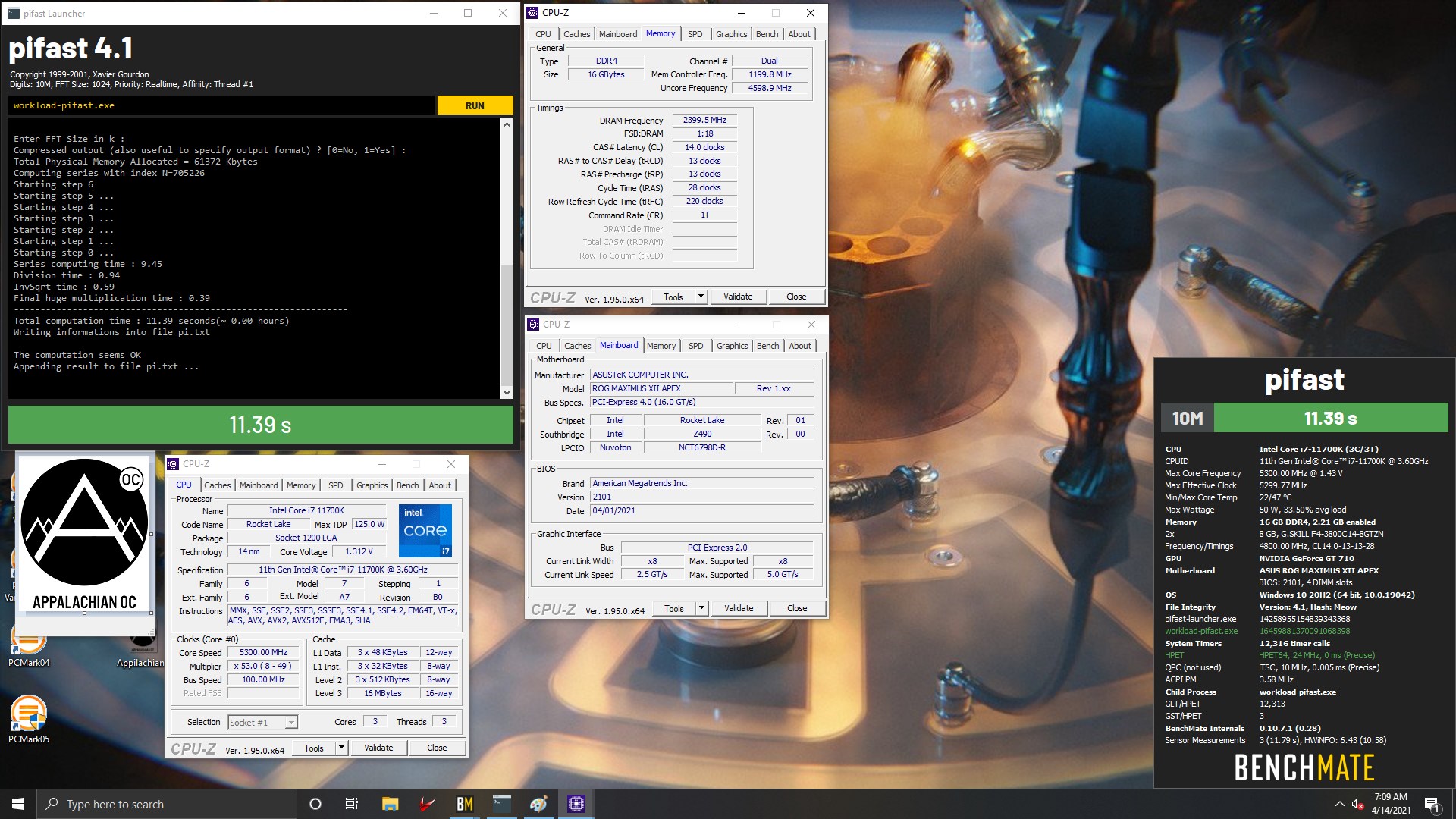
Task: Click Close in Memory CPU-Z window
Action: coord(796,297)
